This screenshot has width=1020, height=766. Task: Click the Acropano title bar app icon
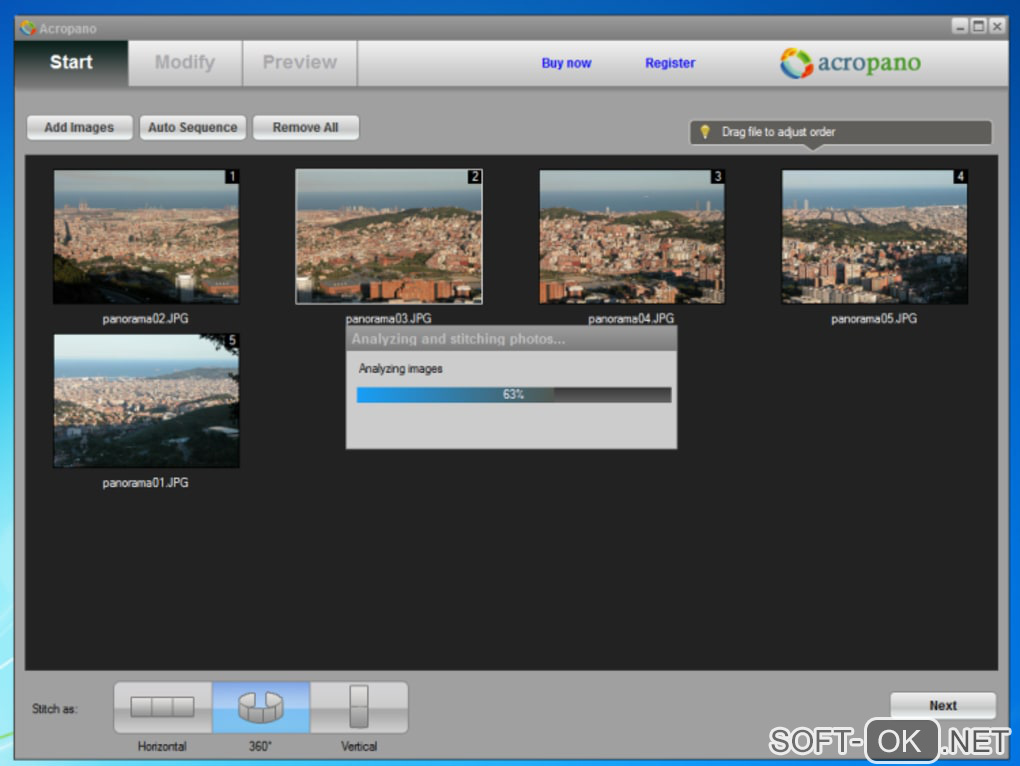coord(27,28)
